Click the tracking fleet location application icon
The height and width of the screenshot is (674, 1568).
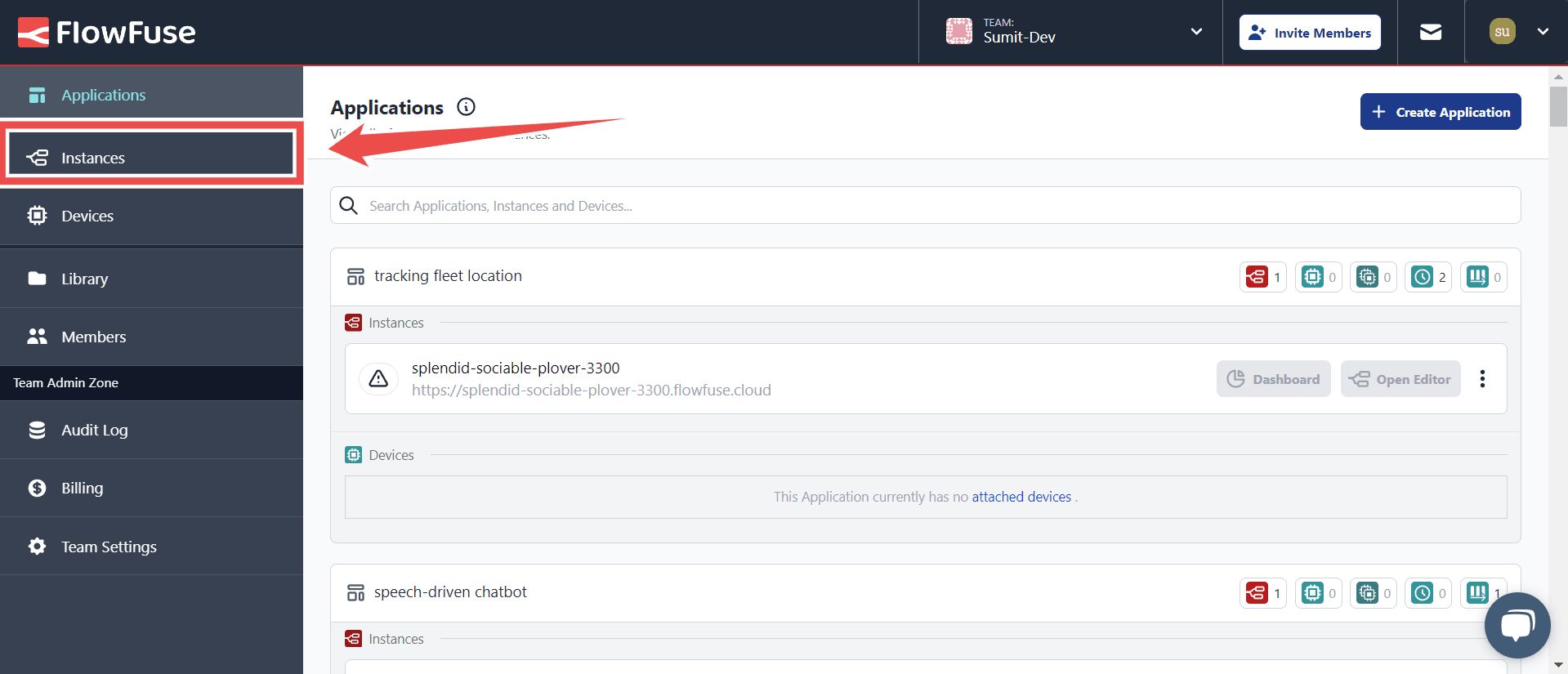point(355,277)
